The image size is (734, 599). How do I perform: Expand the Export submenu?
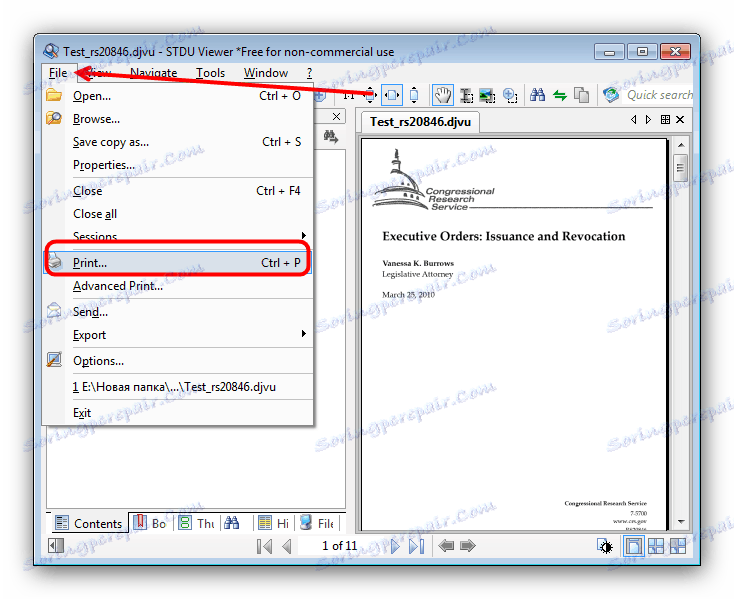point(178,335)
